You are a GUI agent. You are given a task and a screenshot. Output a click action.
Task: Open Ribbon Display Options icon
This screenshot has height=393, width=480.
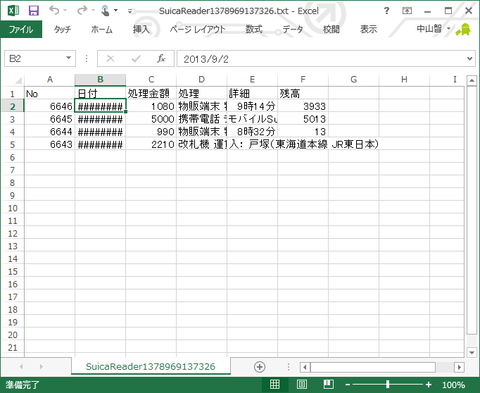[x=407, y=11]
